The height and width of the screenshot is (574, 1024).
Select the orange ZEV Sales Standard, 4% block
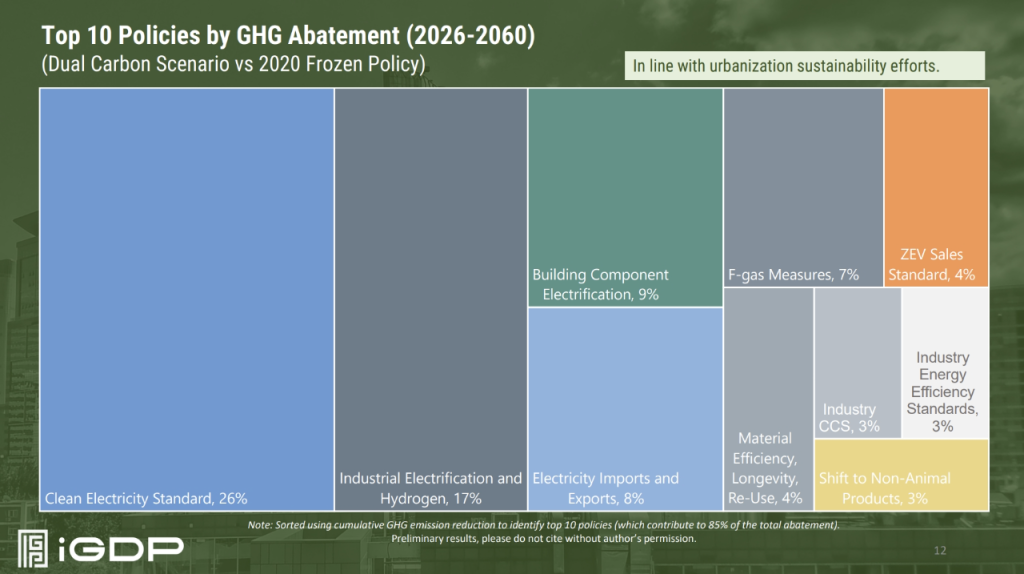936,187
